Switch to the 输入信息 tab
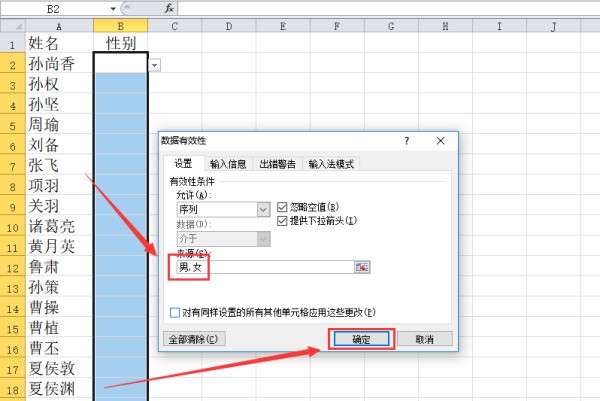Image resolution: width=600 pixels, height=401 pixels. [228, 164]
